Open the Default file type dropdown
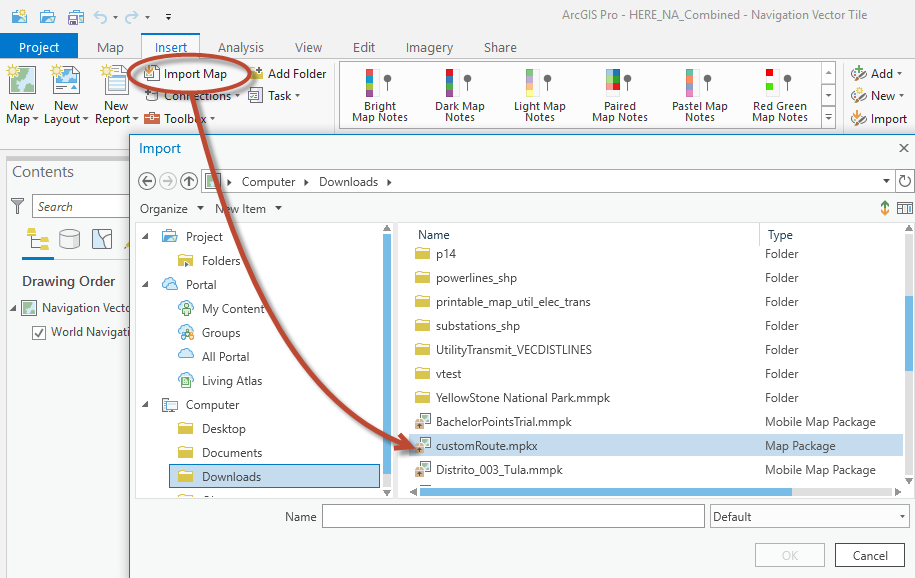 tap(810, 516)
